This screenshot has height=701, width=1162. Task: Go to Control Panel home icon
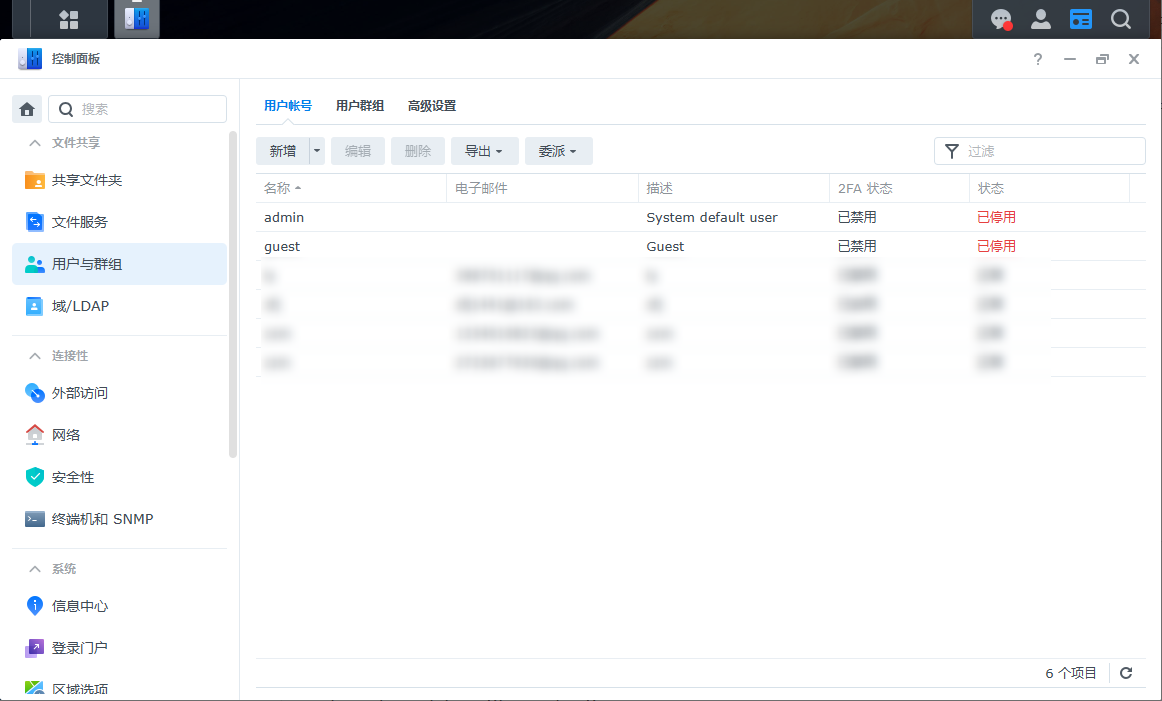click(27, 109)
